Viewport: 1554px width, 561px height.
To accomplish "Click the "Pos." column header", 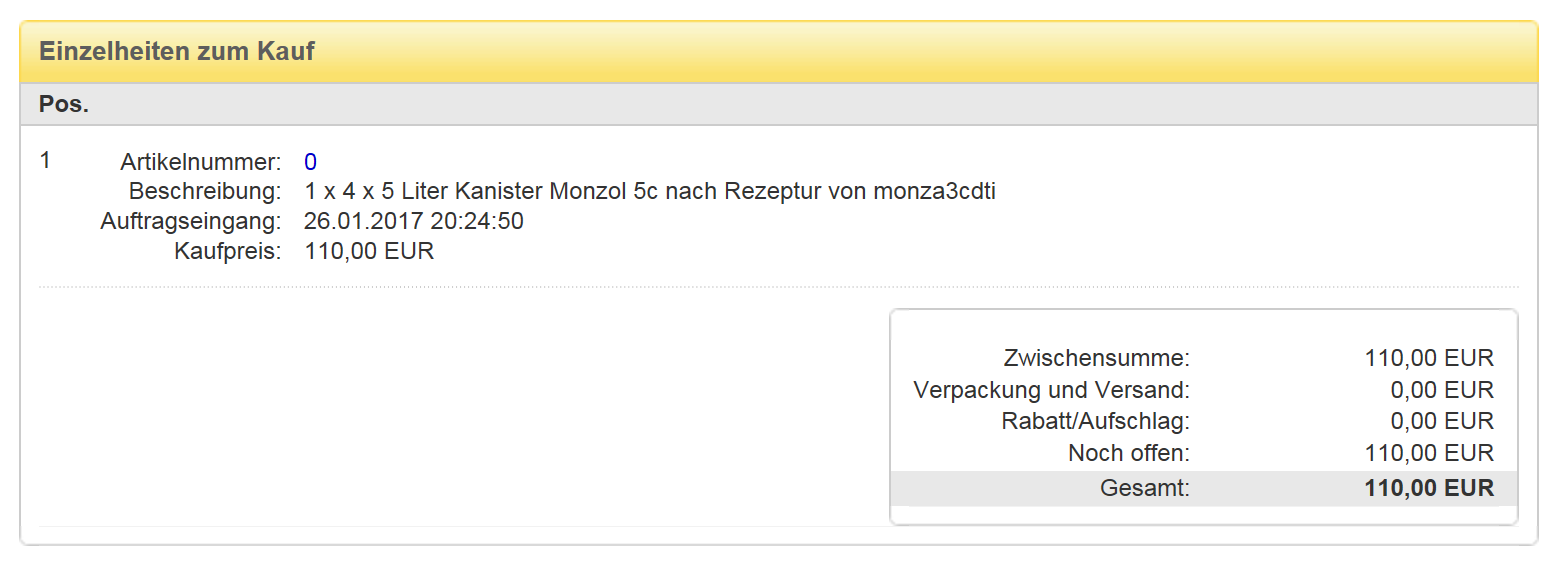I will [x=64, y=104].
